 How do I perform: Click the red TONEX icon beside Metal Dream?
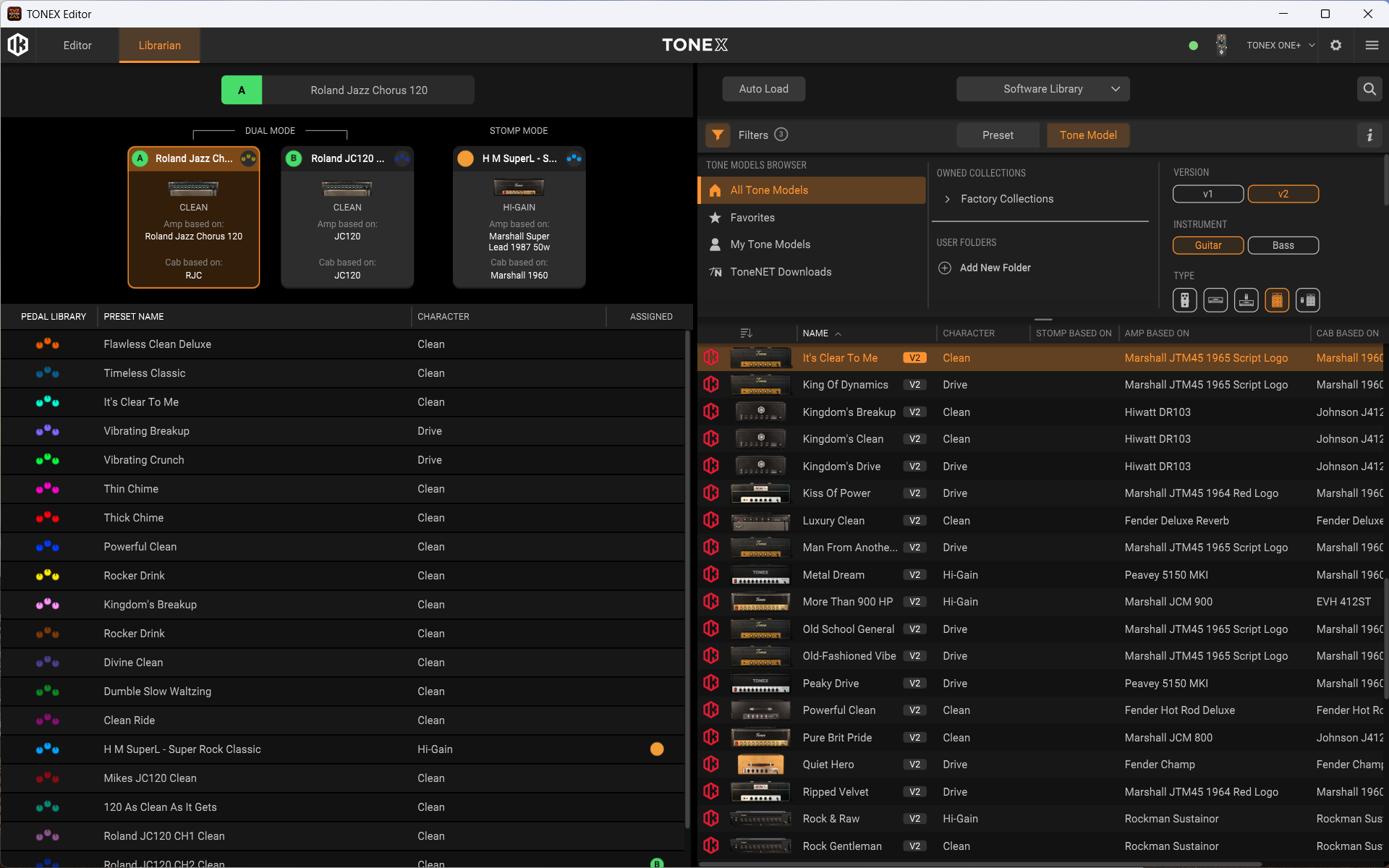pyautogui.click(x=711, y=575)
